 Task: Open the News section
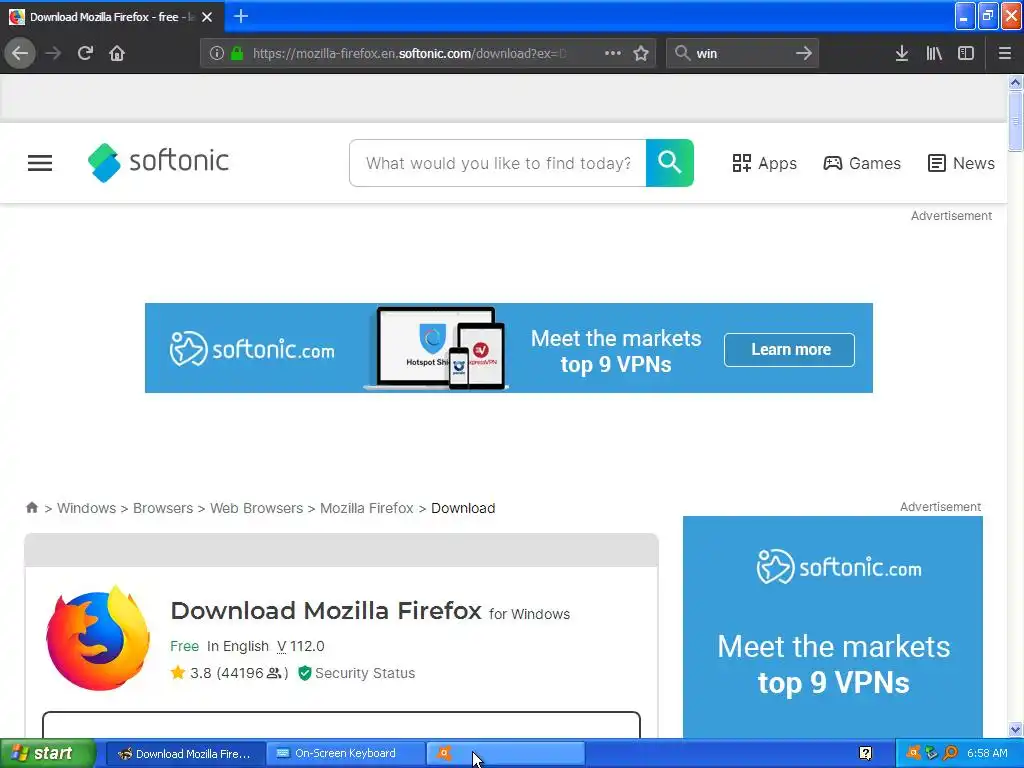(961, 163)
